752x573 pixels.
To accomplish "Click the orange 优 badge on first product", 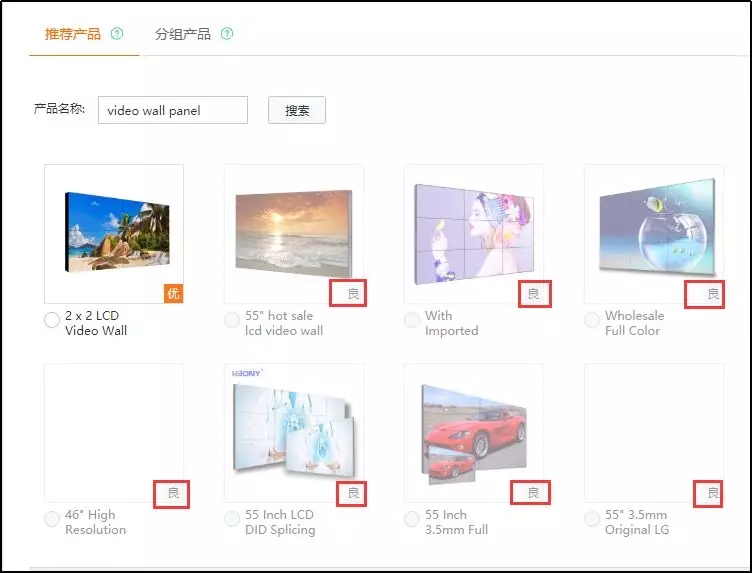I will click(x=174, y=293).
